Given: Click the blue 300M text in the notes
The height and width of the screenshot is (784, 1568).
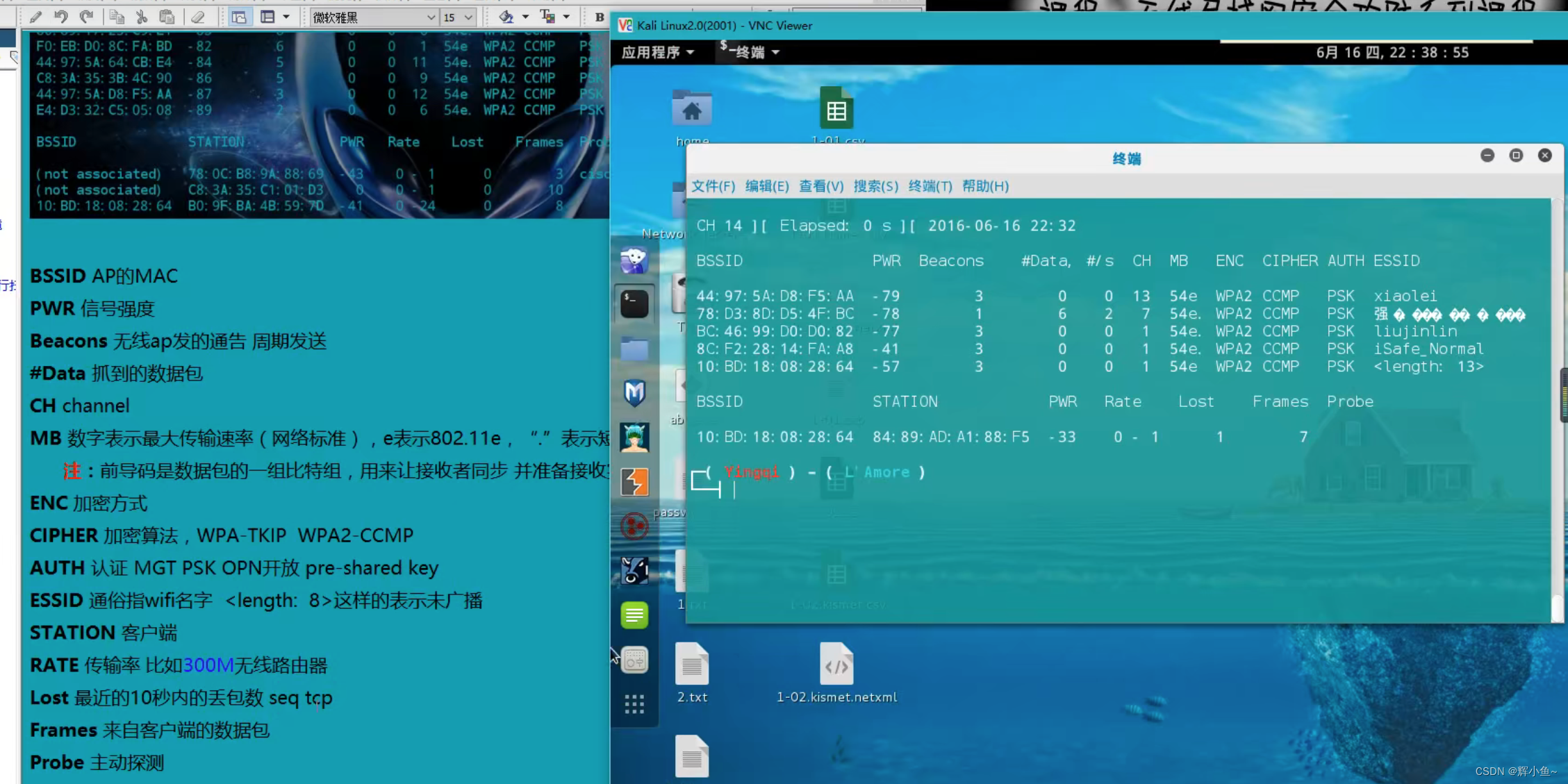Looking at the screenshot, I should point(208,665).
